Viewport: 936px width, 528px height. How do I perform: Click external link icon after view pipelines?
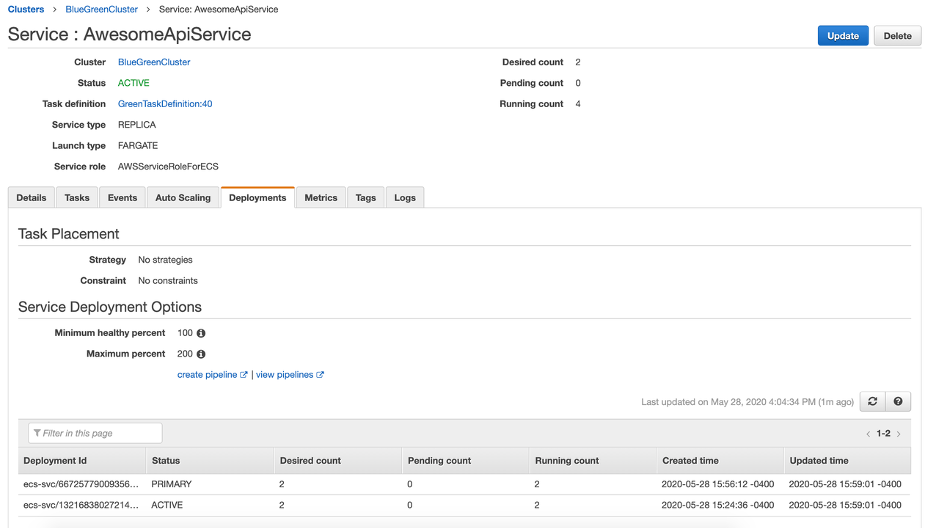(x=320, y=375)
